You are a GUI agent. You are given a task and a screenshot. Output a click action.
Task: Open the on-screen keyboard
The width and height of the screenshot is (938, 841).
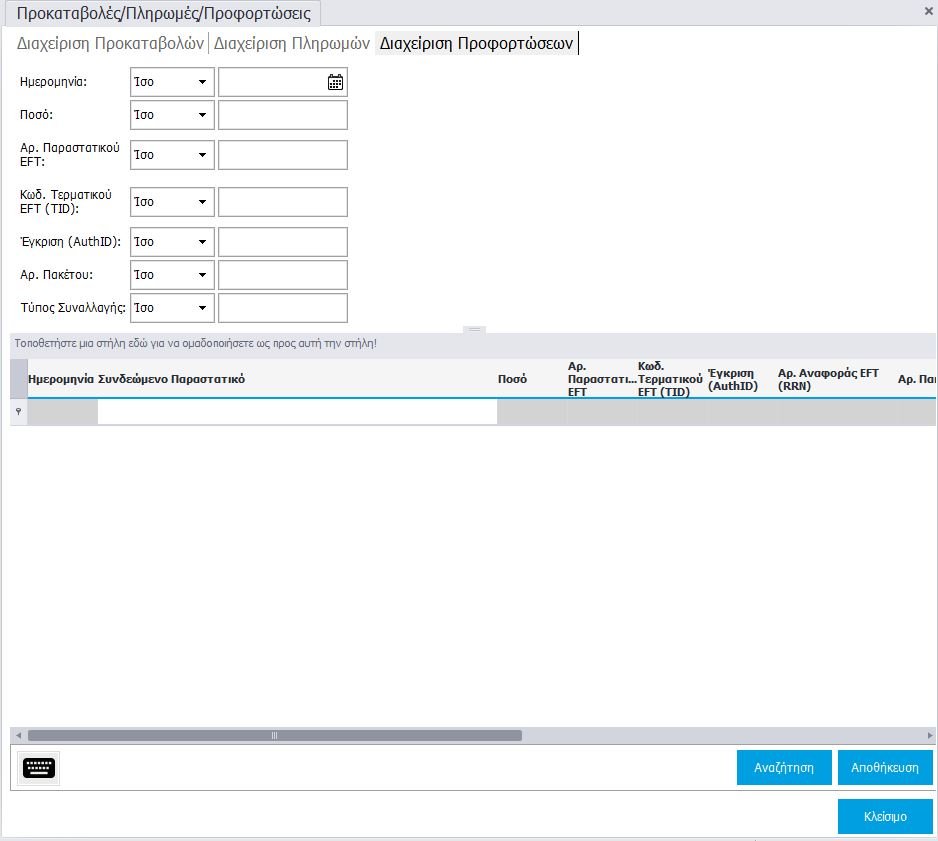[39, 768]
